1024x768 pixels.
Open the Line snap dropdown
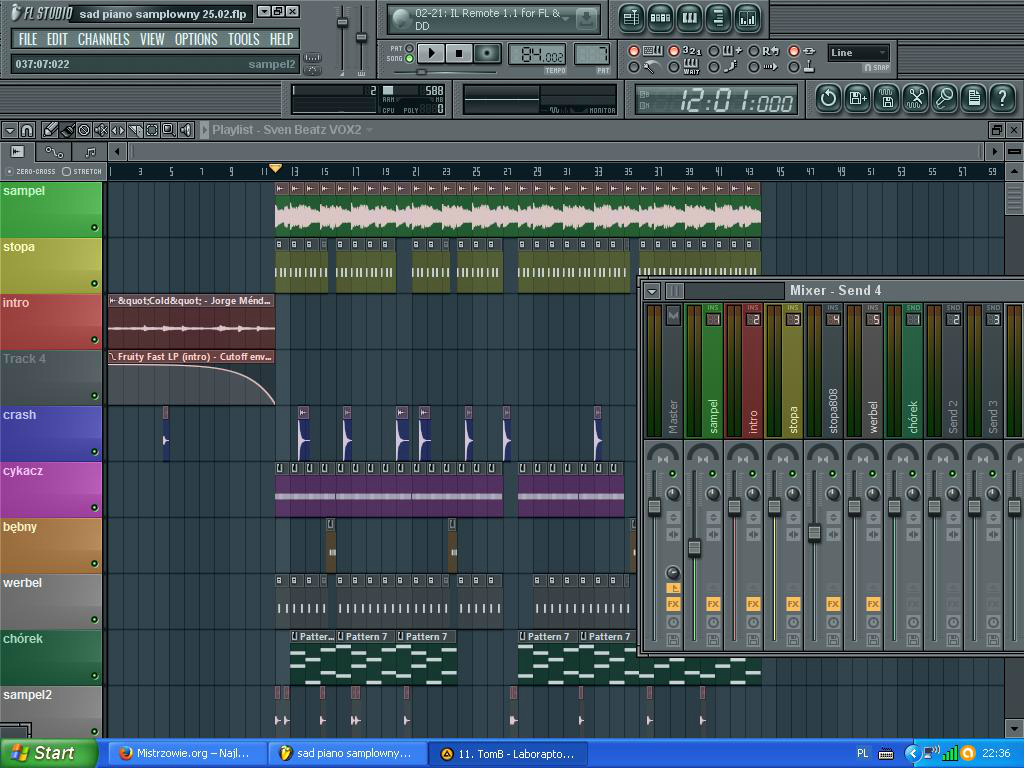pyautogui.click(x=858, y=53)
